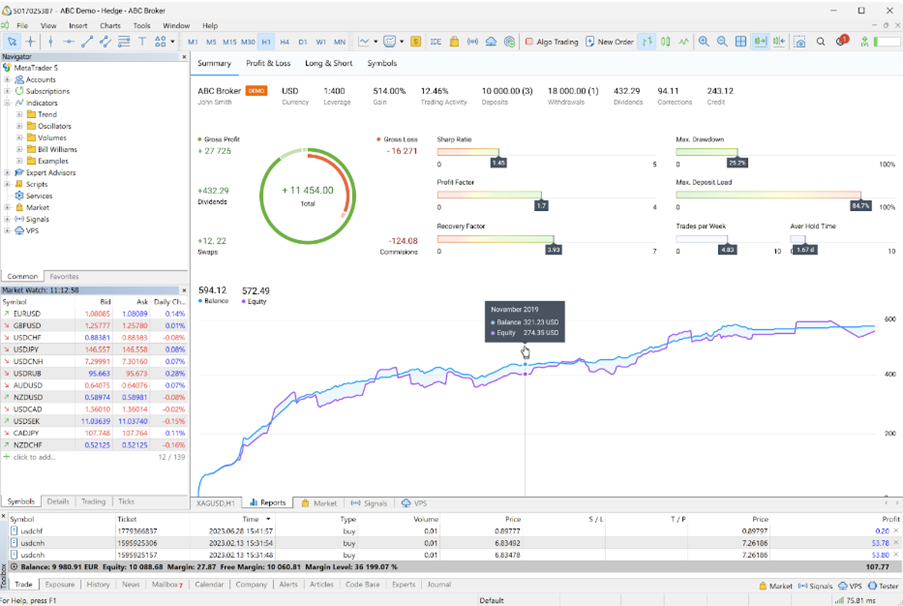Select the crosshair cursor tool
Image resolution: width=903 pixels, height=606 pixels.
31,42
